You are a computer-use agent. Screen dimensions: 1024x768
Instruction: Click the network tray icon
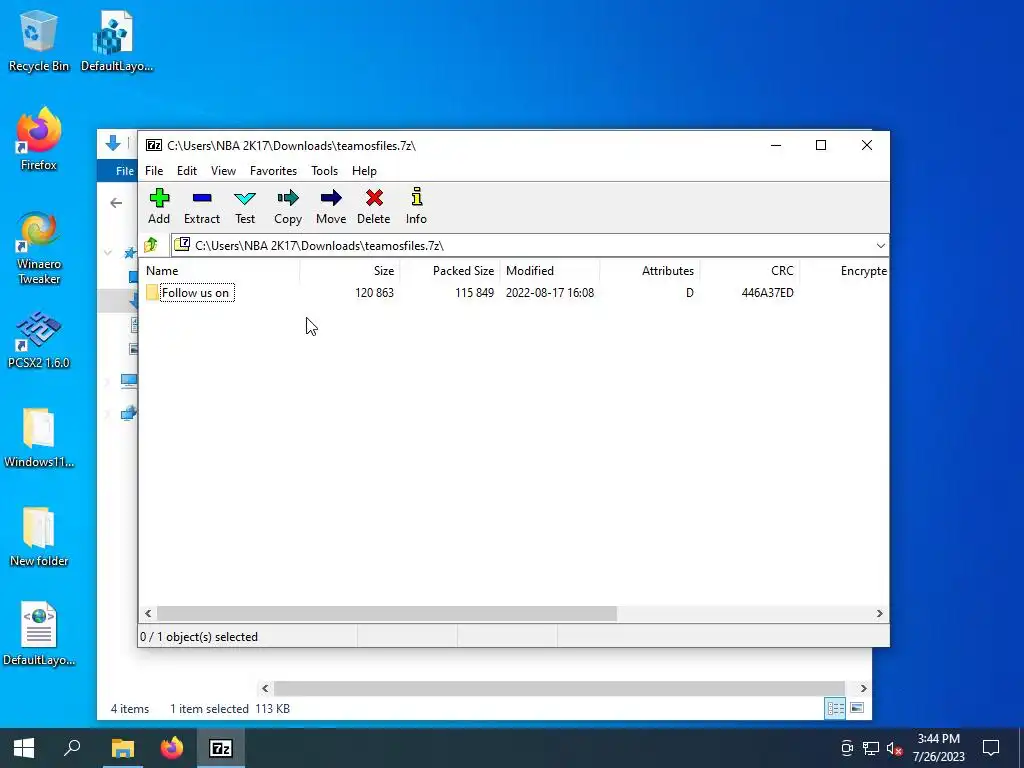pyautogui.click(x=871, y=748)
